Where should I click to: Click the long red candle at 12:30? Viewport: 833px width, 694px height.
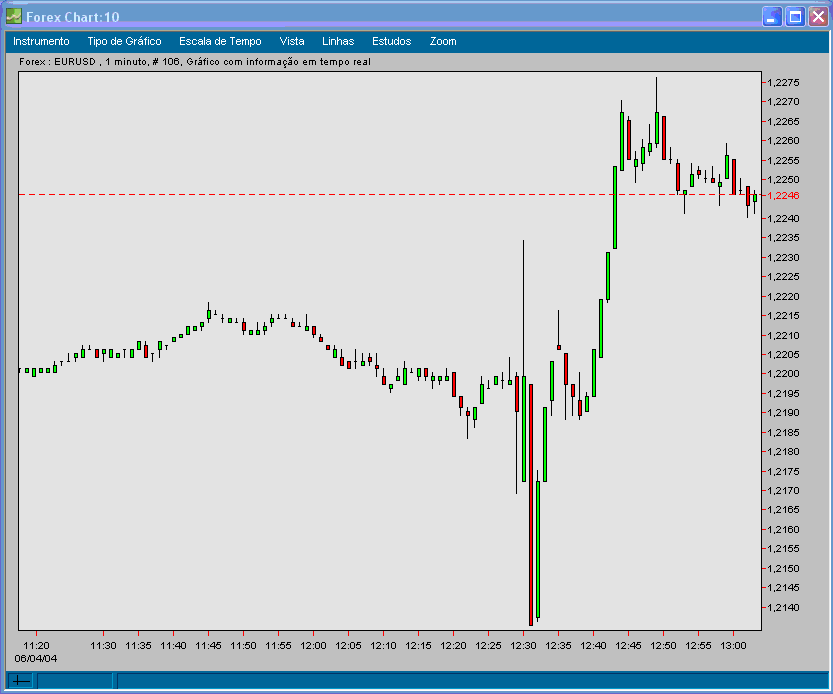pyautogui.click(x=529, y=500)
